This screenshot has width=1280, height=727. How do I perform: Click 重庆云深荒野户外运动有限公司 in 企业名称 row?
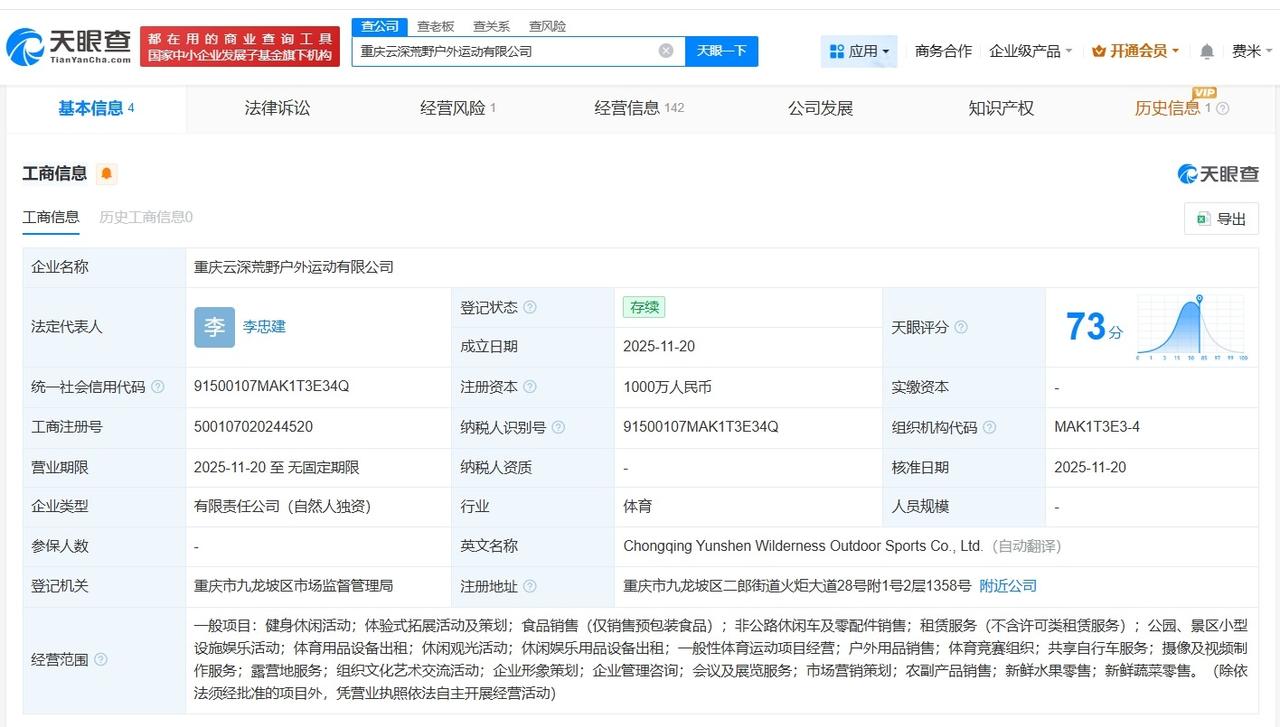click(294, 267)
